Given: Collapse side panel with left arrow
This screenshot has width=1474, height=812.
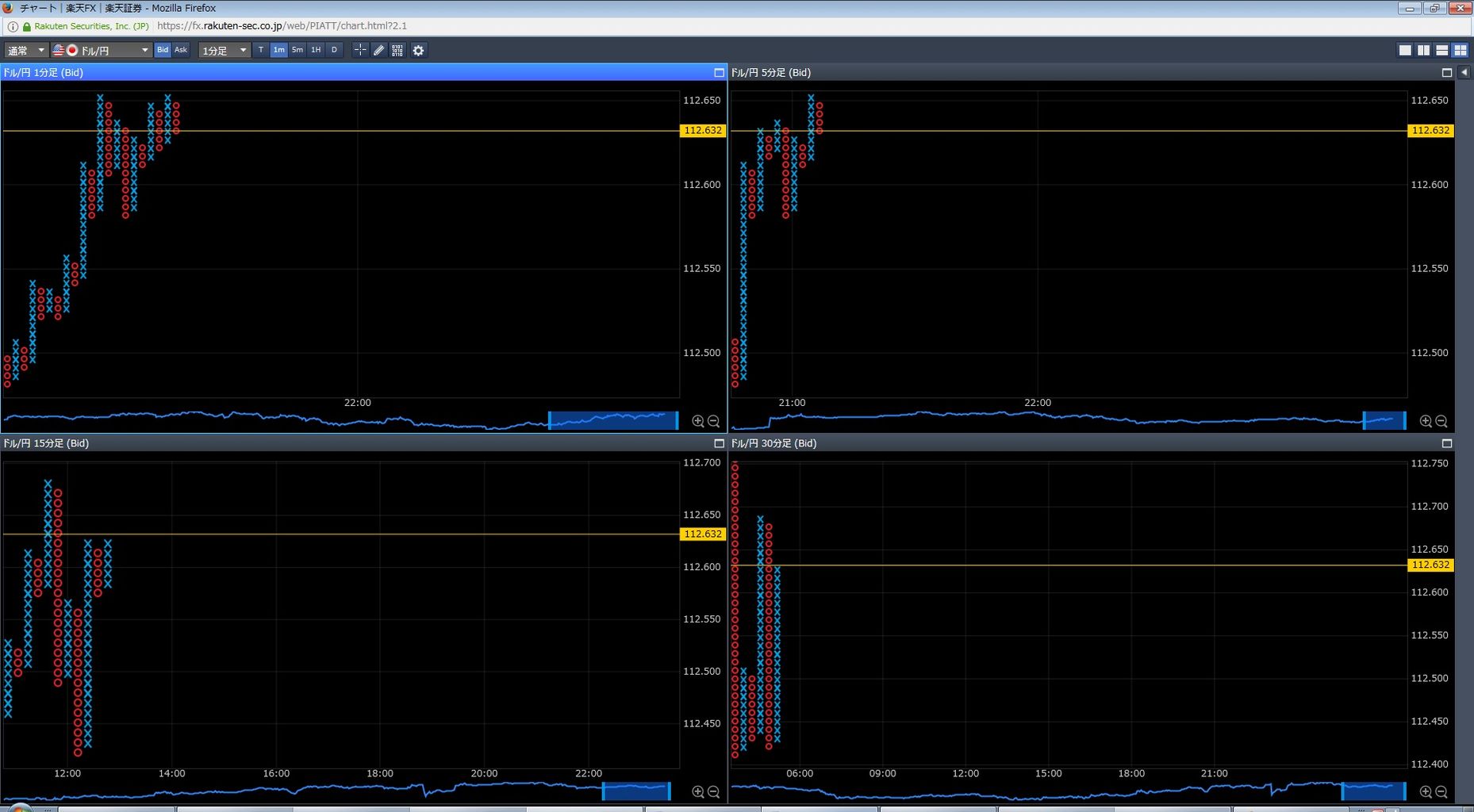Looking at the screenshot, I should pyautogui.click(x=1464, y=72).
